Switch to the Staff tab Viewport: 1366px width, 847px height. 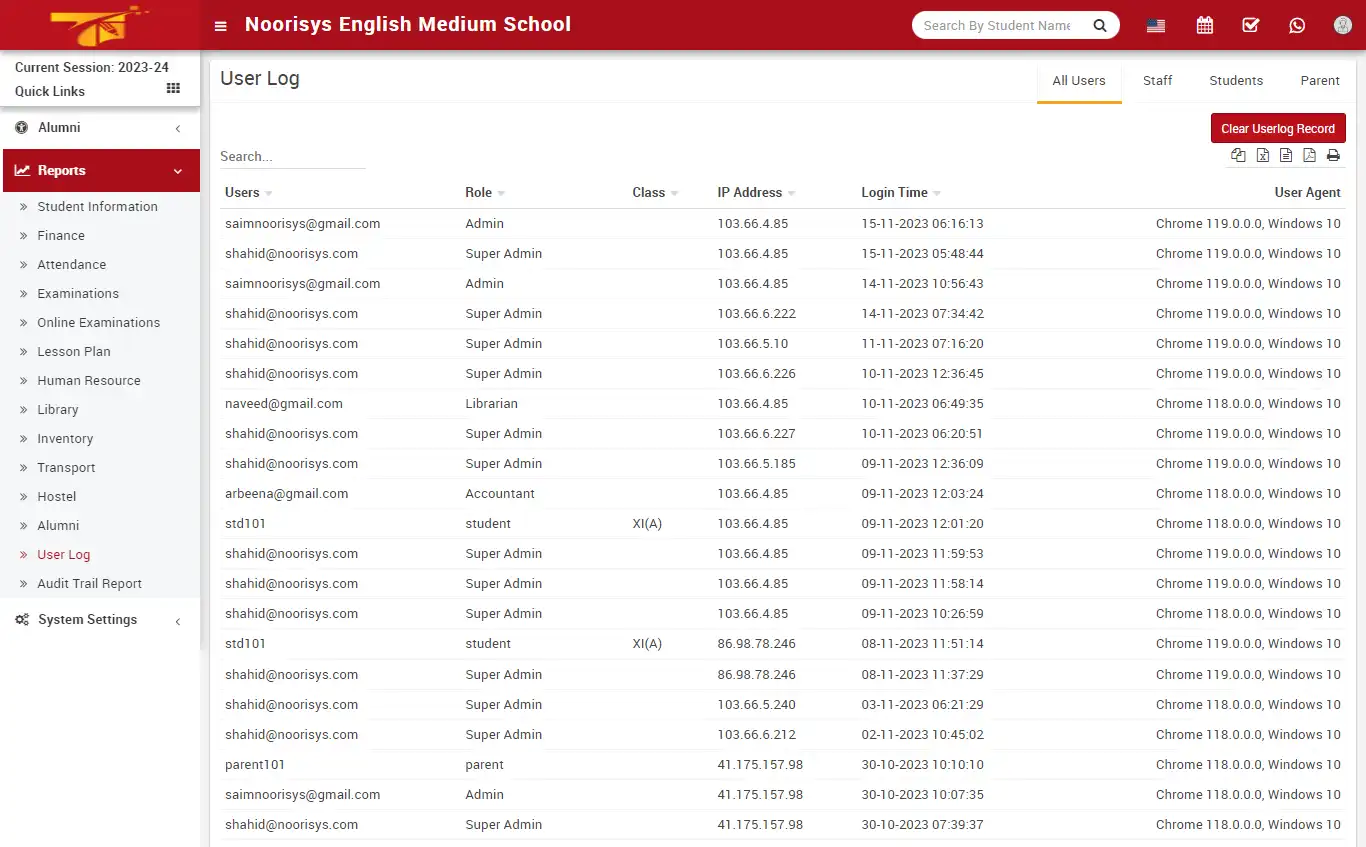click(1157, 80)
